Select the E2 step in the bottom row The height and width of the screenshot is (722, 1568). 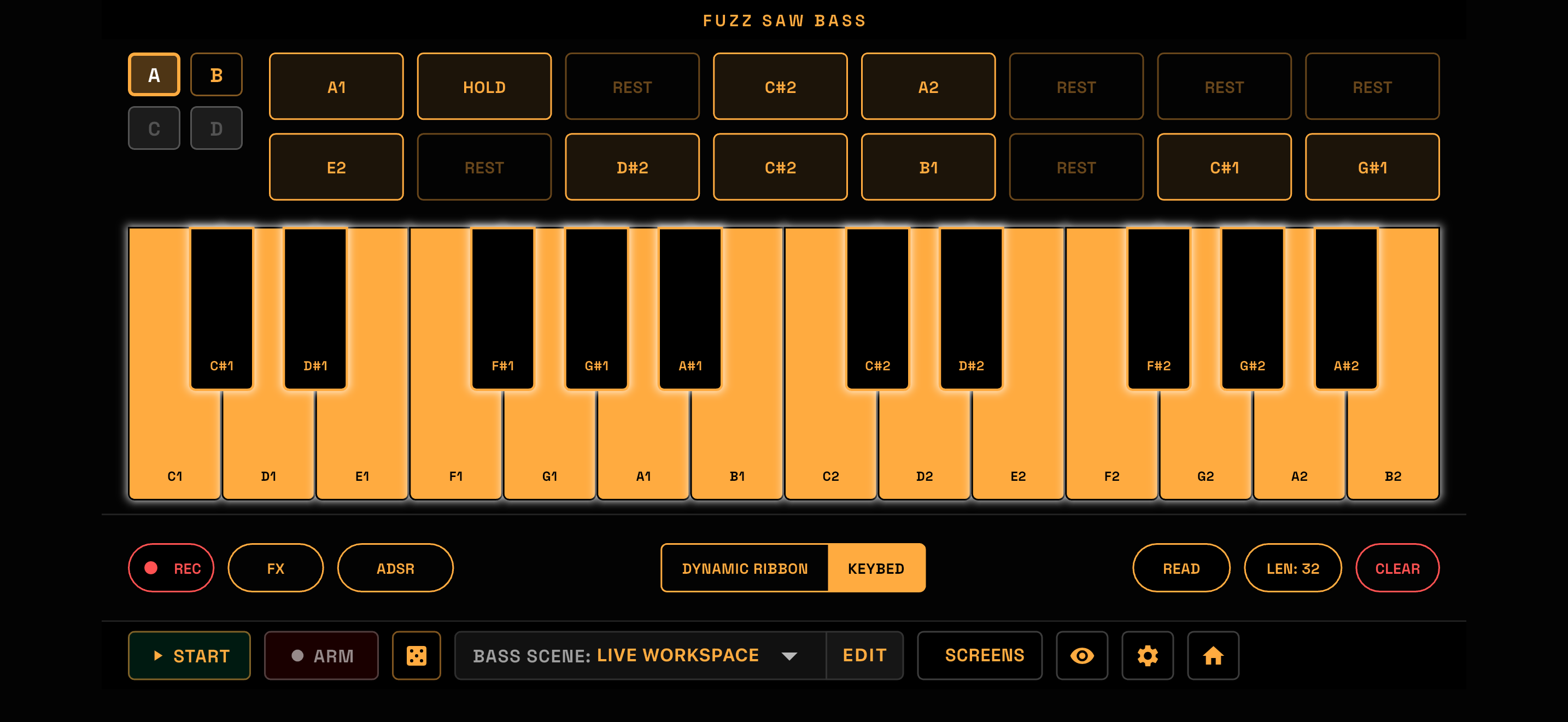click(336, 167)
